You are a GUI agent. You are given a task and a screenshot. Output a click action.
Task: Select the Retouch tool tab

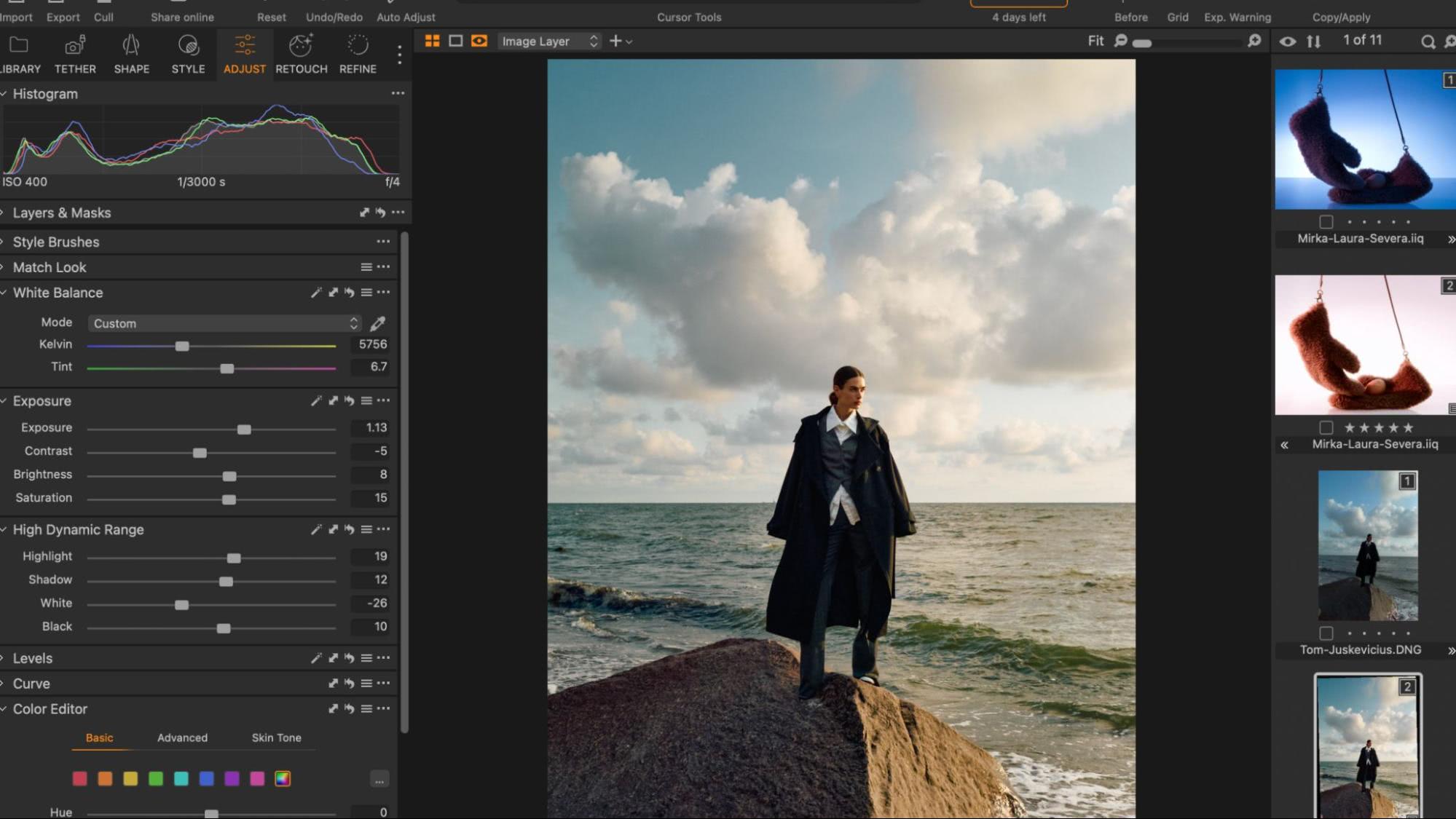301,55
